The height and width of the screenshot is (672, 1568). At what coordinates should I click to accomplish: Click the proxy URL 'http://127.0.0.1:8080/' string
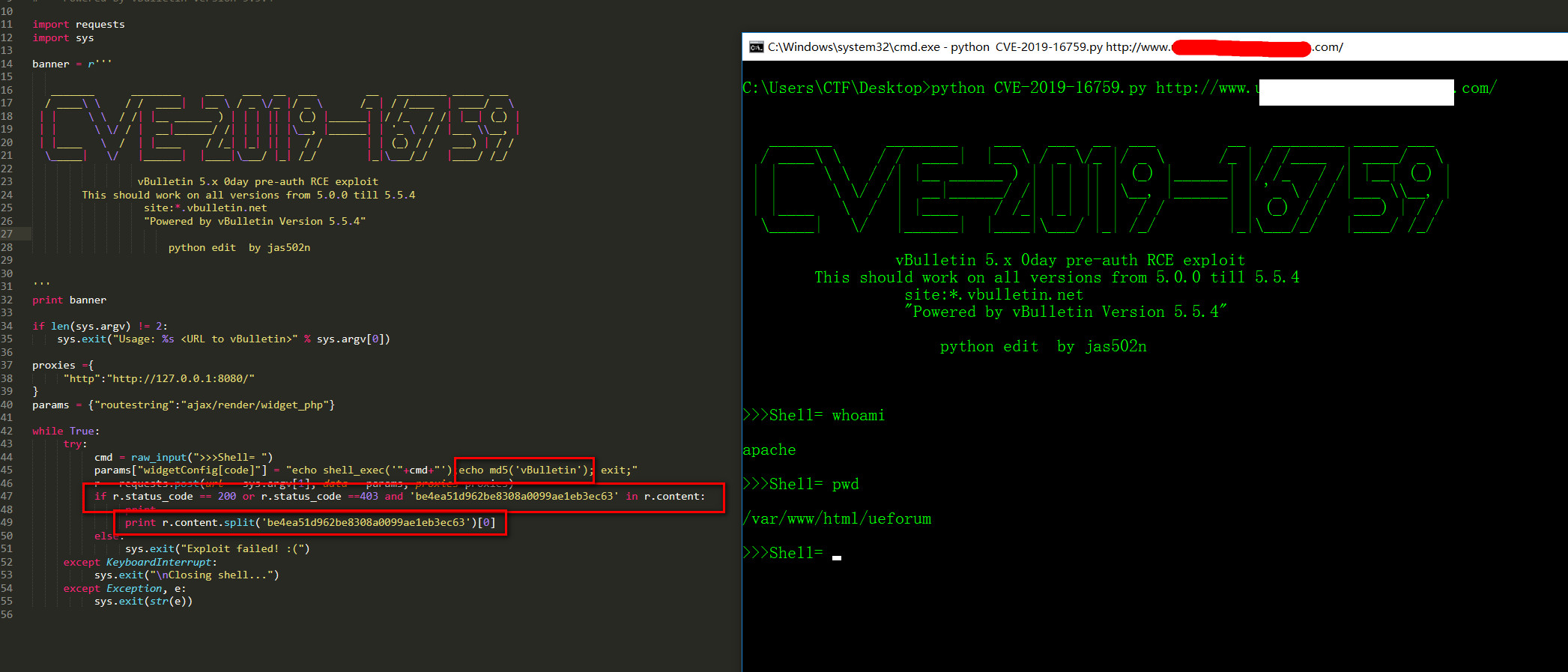tap(184, 379)
